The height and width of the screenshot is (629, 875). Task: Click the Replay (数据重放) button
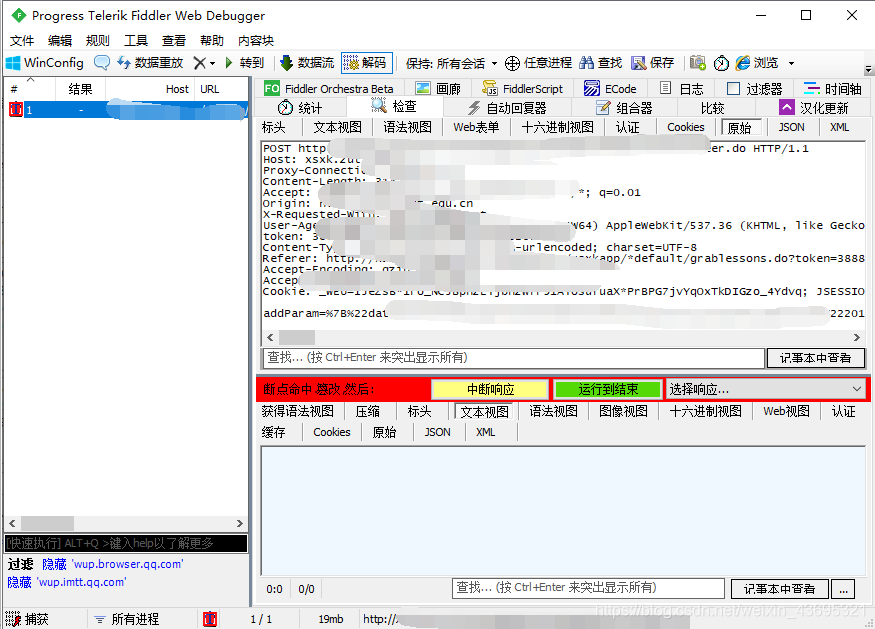[x=150, y=63]
